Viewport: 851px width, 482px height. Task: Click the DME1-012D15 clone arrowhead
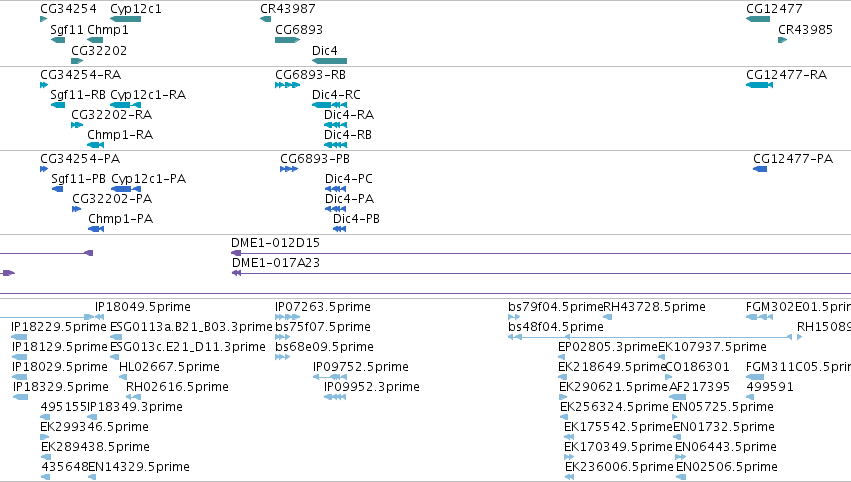pos(236,253)
